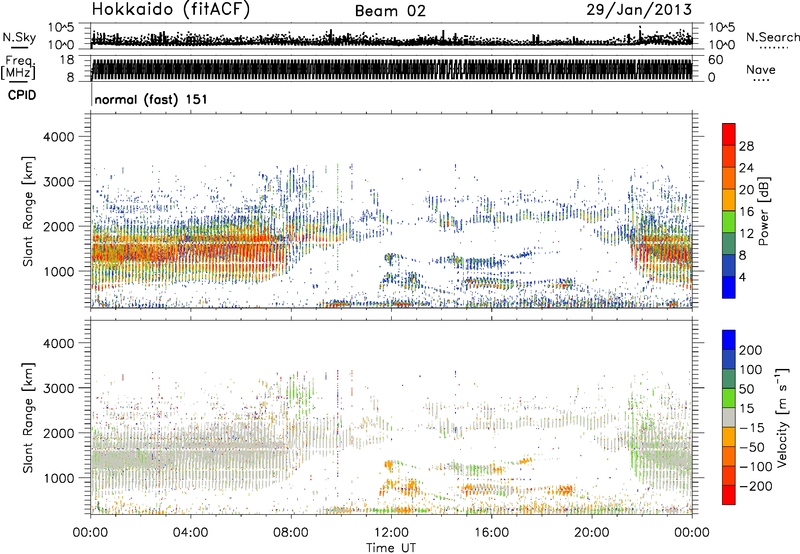Click the Power [dB] colorbar label

(763, 211)
